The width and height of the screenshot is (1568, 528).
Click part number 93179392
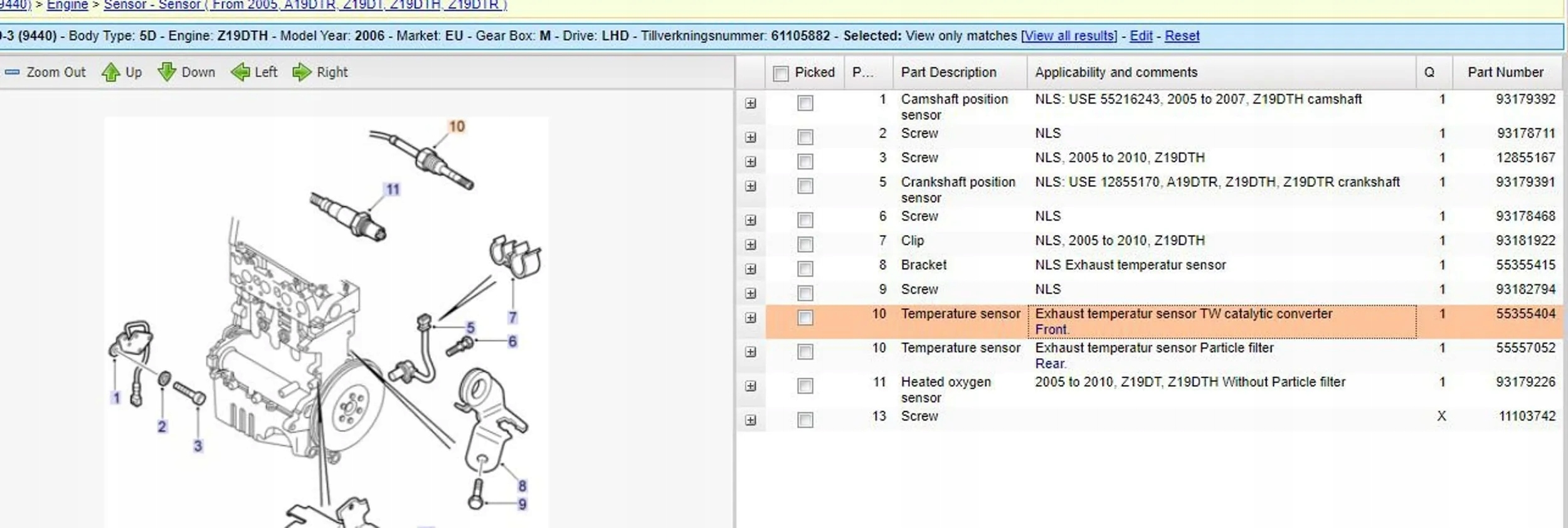1525,99
